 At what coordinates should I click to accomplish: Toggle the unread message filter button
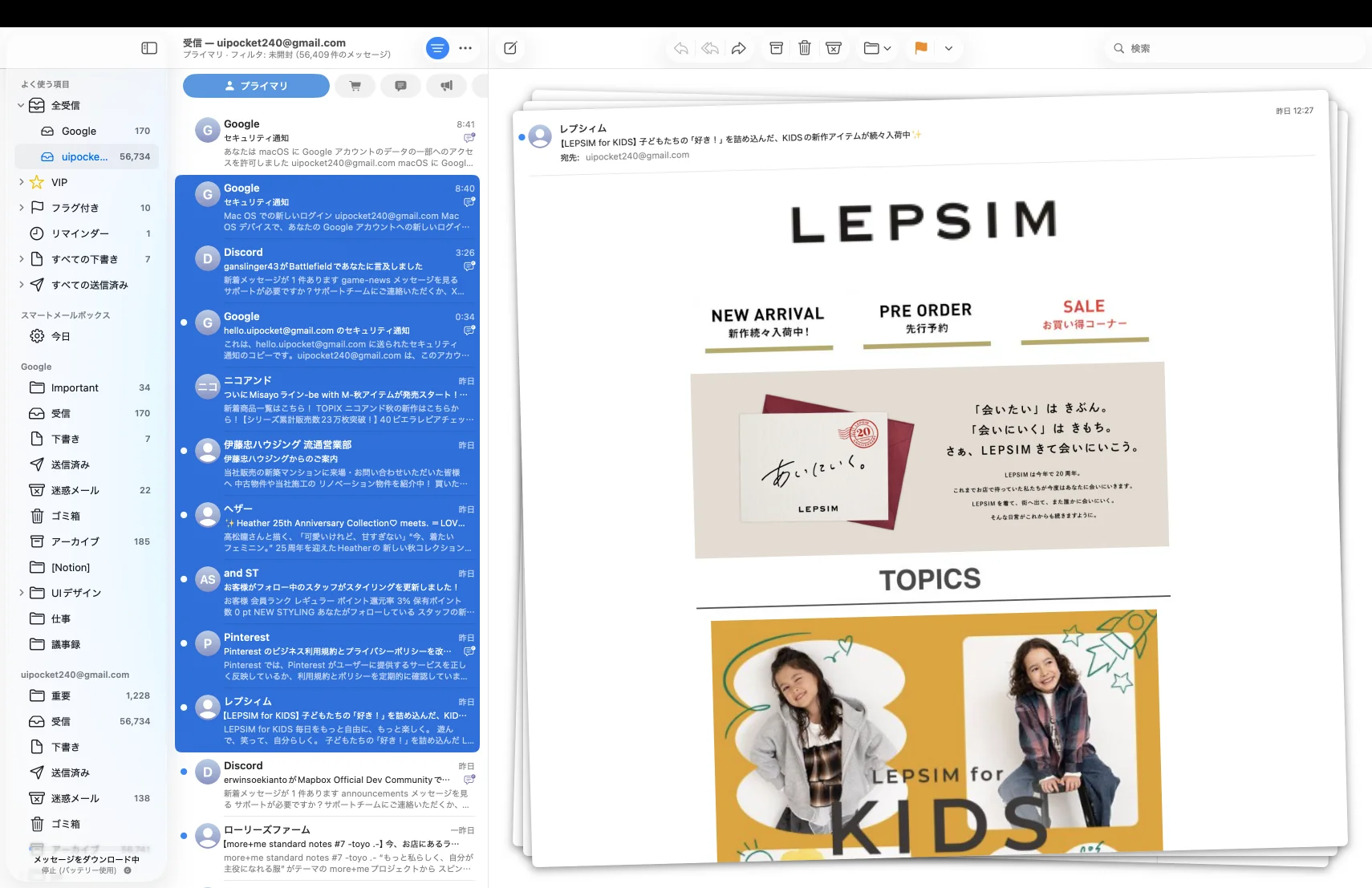(437, 48)
